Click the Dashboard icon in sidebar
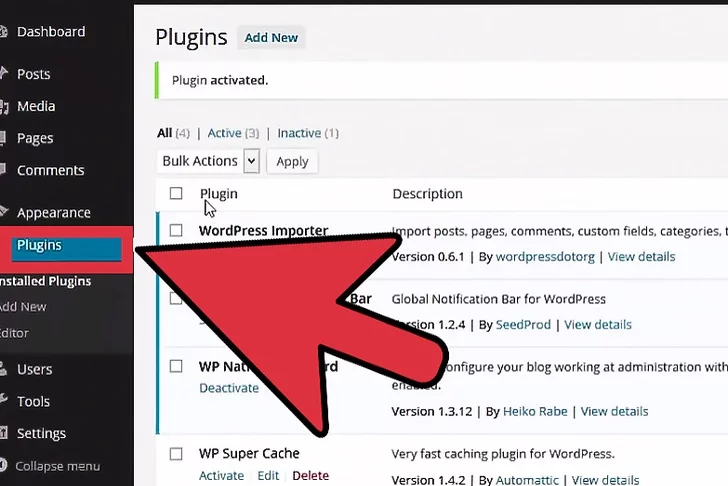The height and width of the screenshot is (486, 728). tap(3, 32)
